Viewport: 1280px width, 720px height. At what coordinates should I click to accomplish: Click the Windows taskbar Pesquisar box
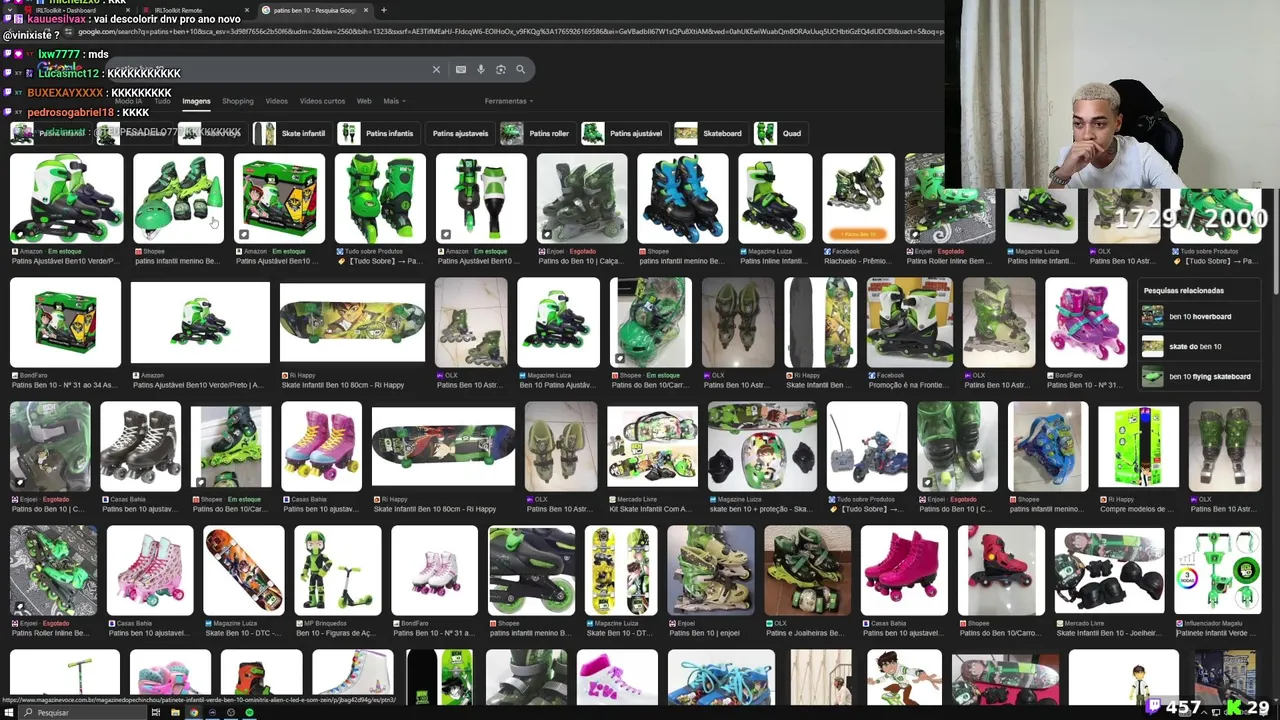[83, 713]
